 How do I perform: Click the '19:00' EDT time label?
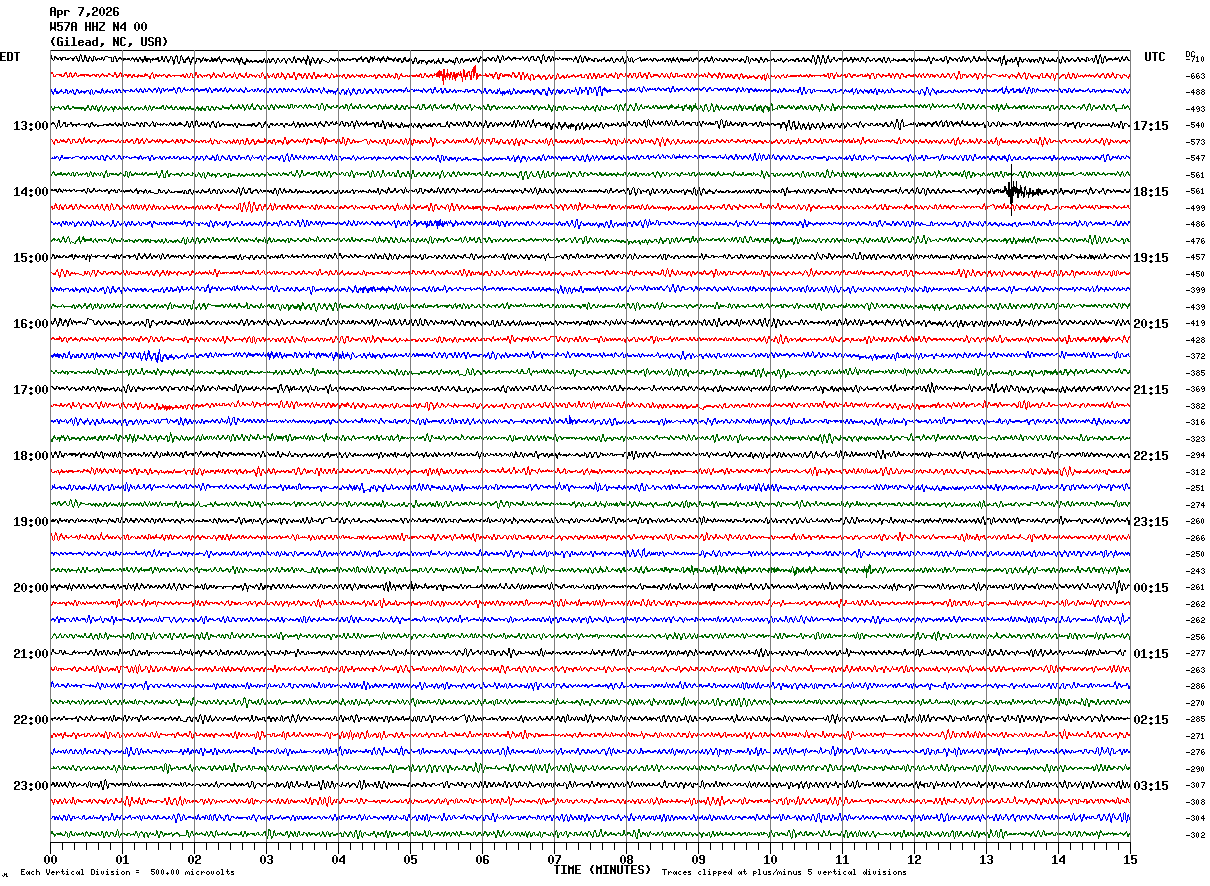(30, 522)
